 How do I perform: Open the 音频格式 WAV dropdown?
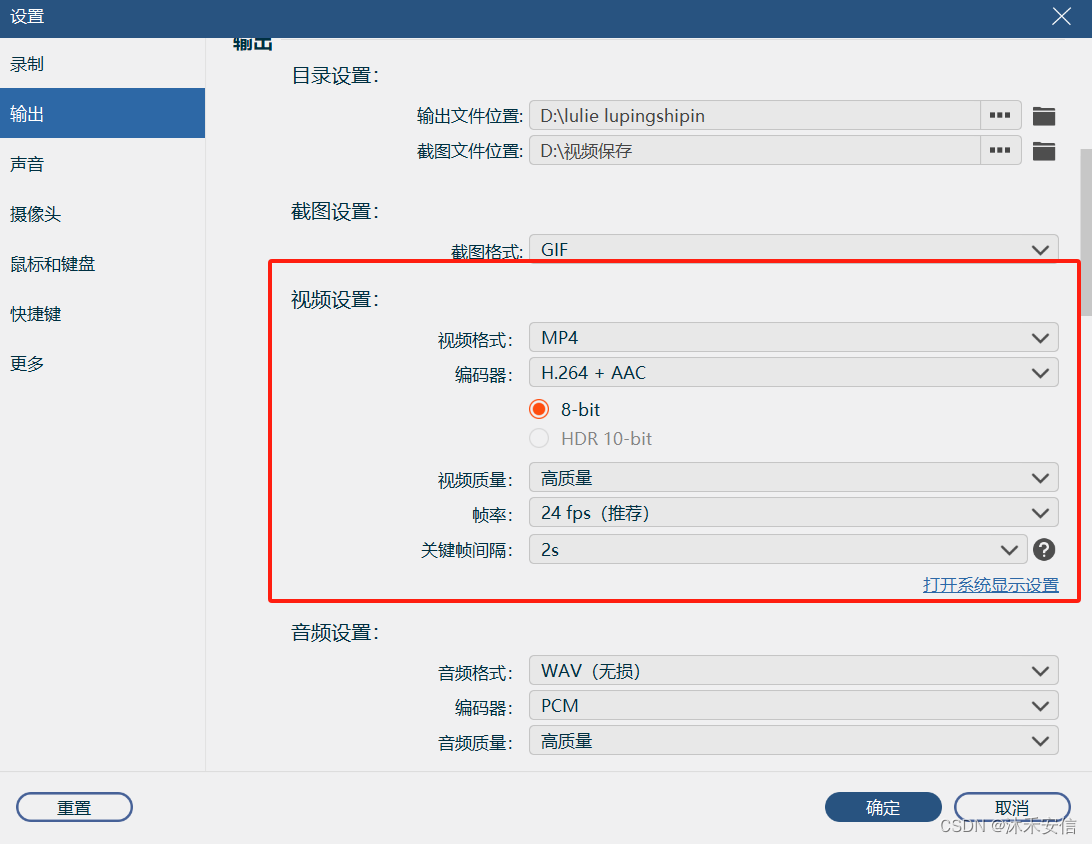(x=794, y=671)
